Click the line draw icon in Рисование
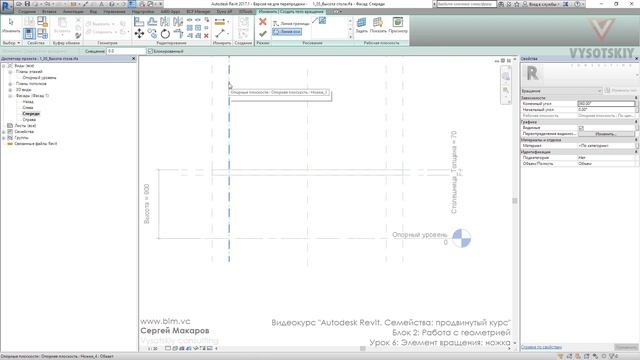Viewport: 640px width, 360px height. [315, 20]
